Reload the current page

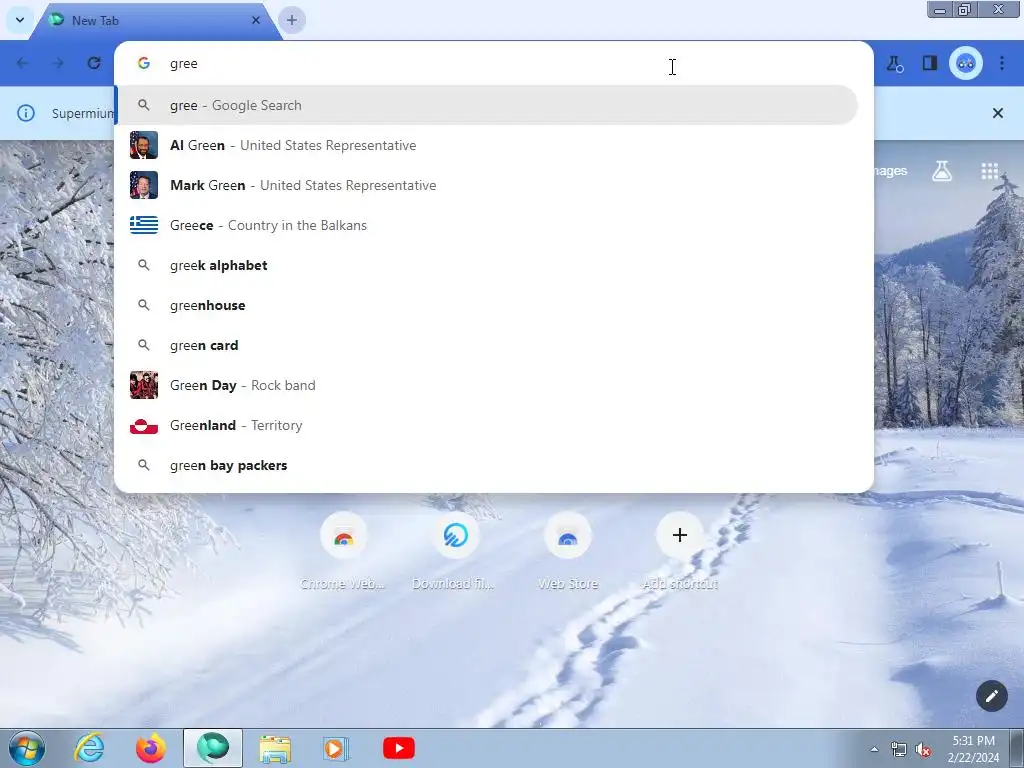(94, 63)
